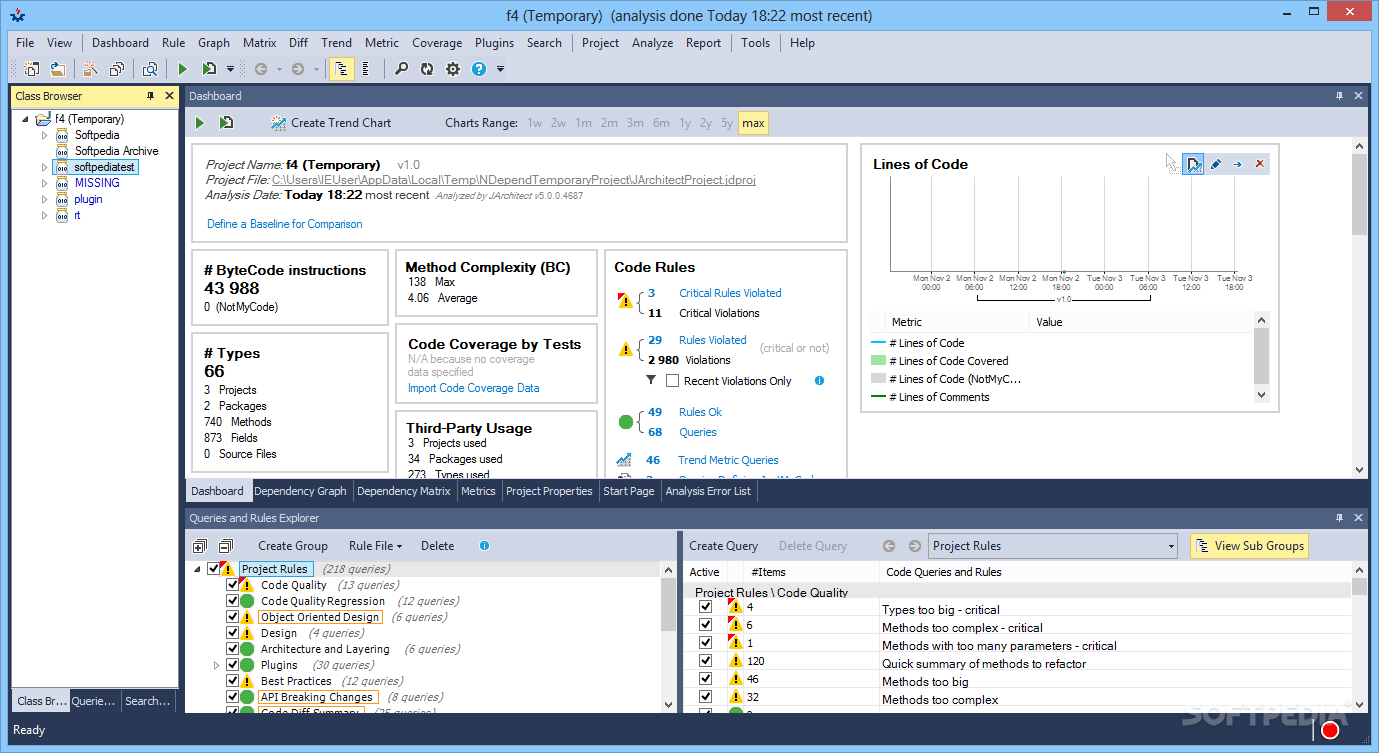Click the zoom-on-window search toolbar icon
Screen dimensions: 1379x753
pyautogui.click(x=150, y=69)
